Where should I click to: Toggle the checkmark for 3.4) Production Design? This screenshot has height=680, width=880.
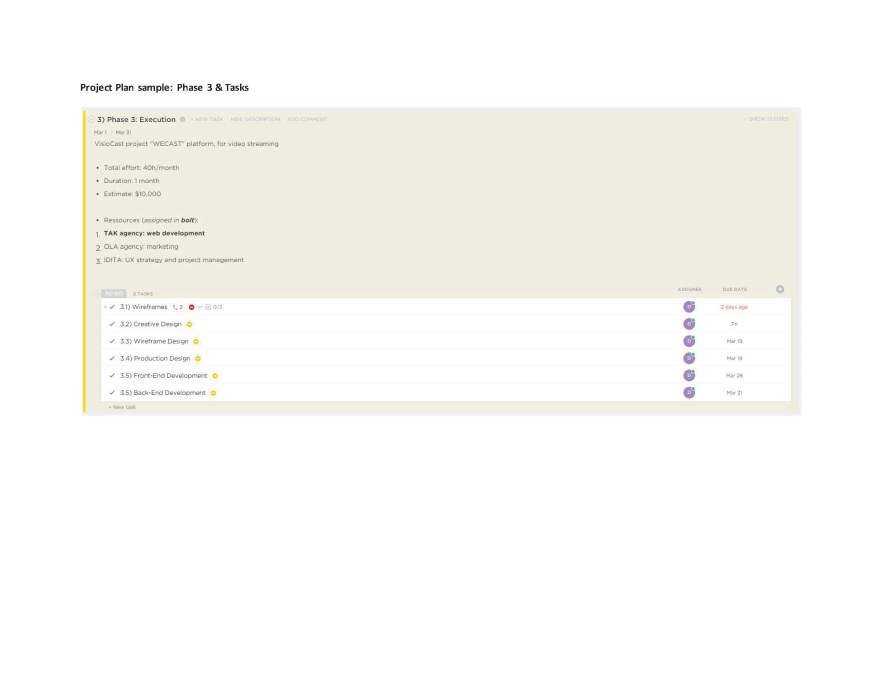[112, 359]
